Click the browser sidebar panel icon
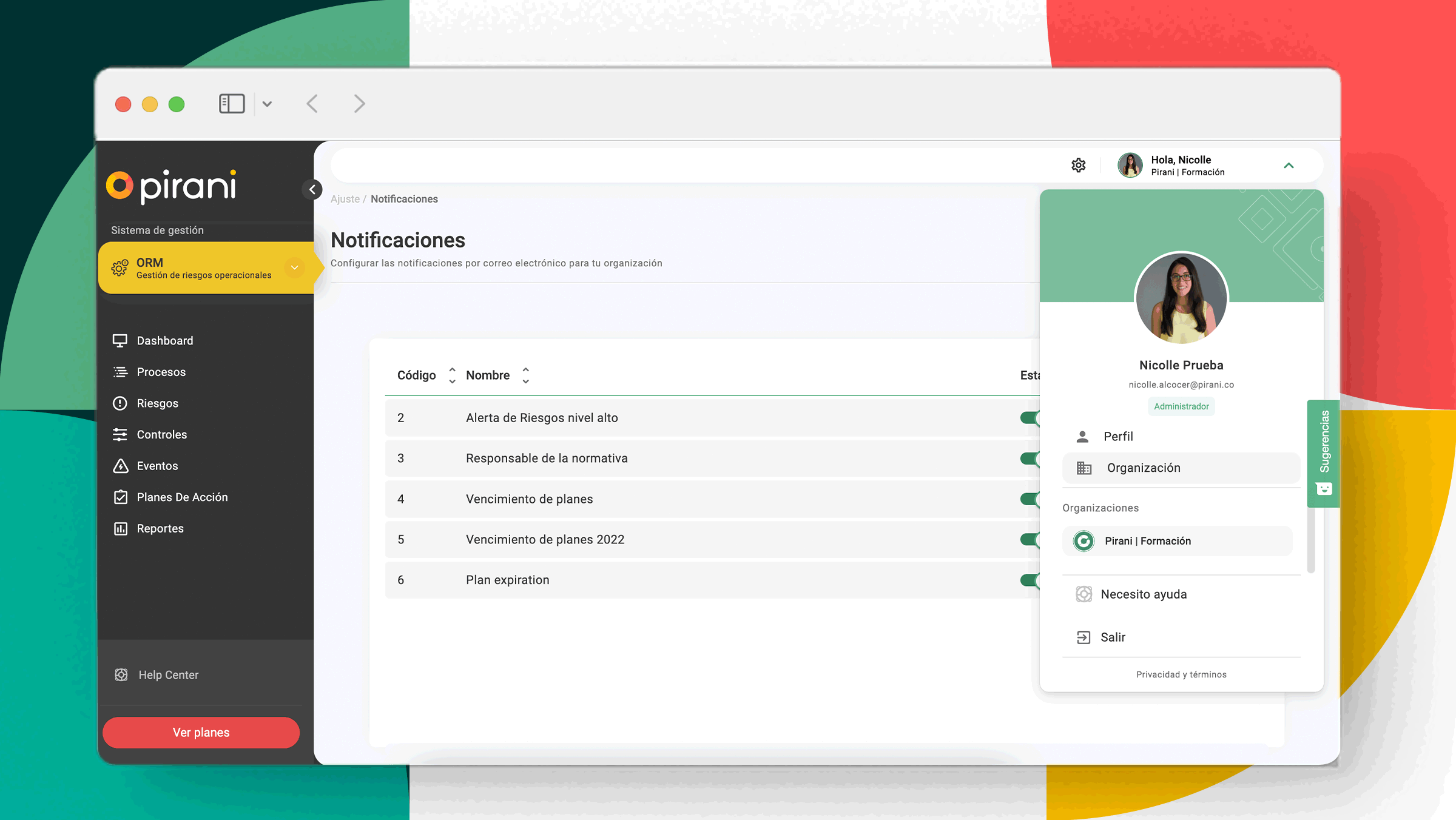The height and width of the screenshot is (820, 1456). (232, 104)
